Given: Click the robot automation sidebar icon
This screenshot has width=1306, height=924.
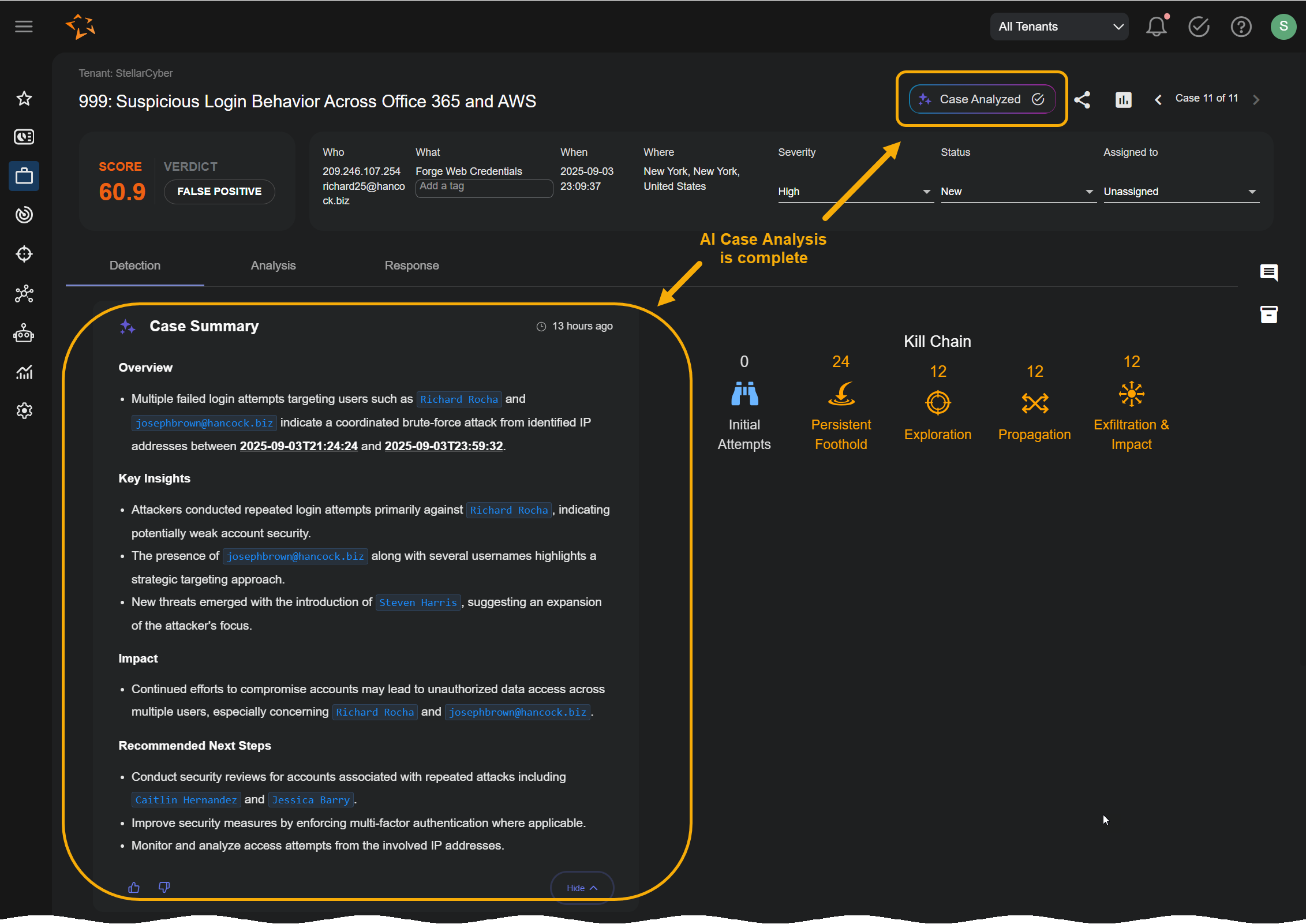Looking at the screenshot, I should coord(24,334).
